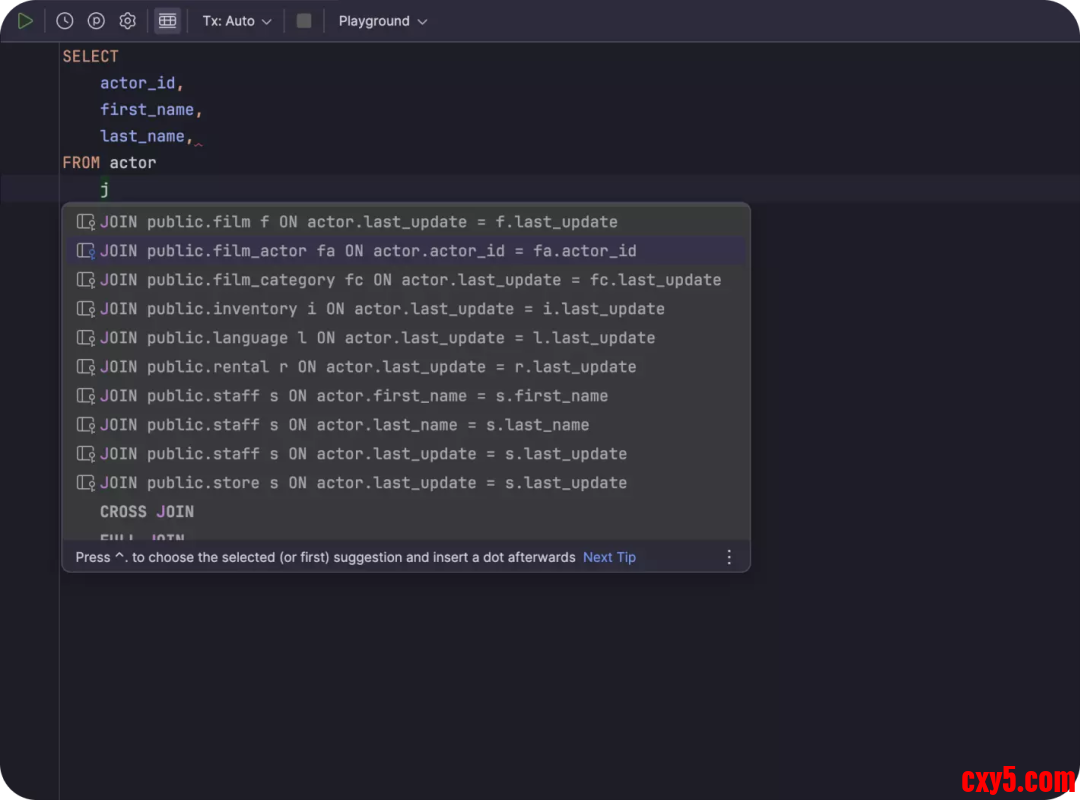This screenshot has width=1080, height=800.
Task: Choose the JOIN public.language l suggestion
Action: pos(377,338)
